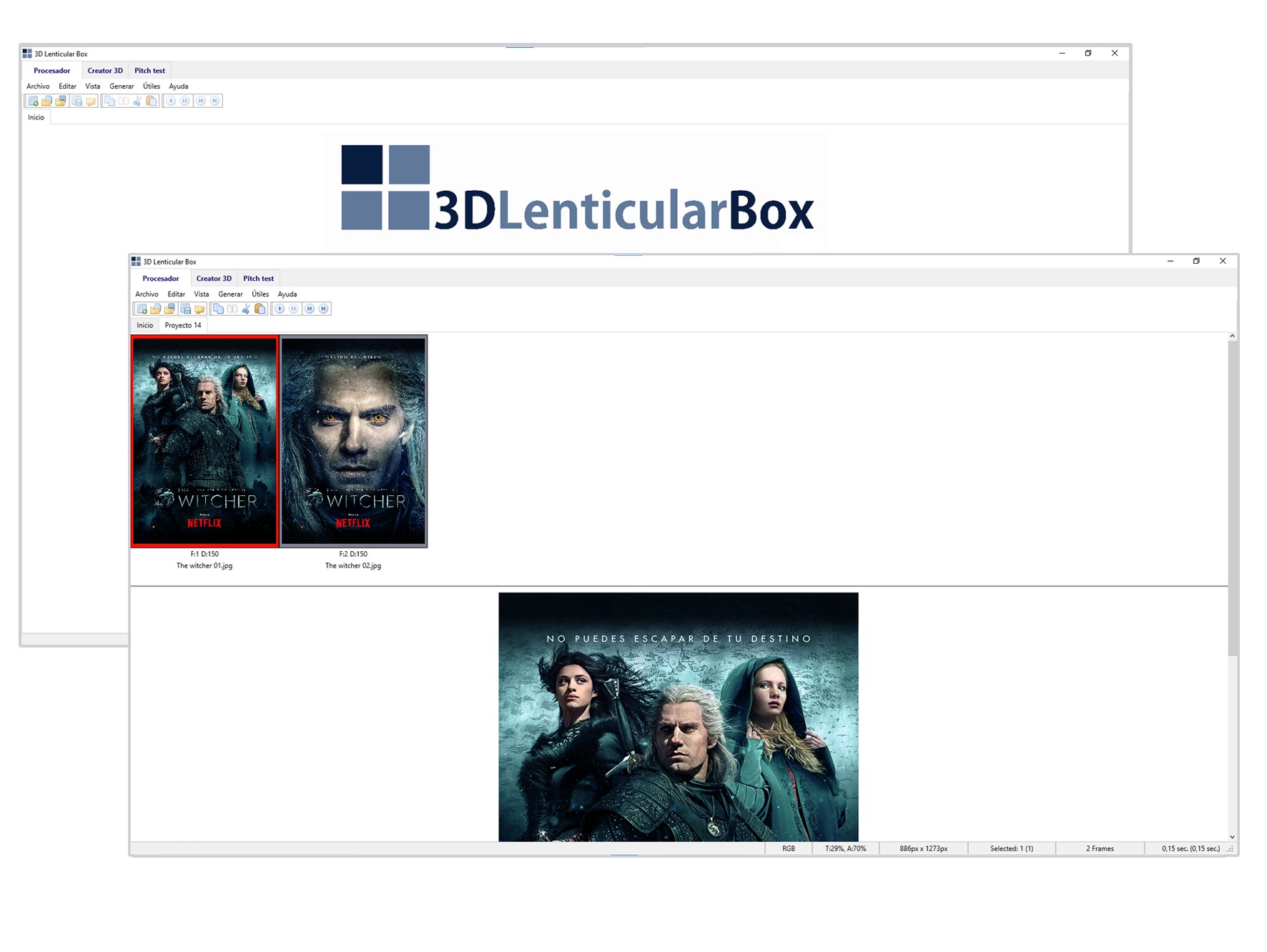The image size is (1267, 952).
Task: Switch to Pitch test tab in back window
Action: tap(149, 71)
